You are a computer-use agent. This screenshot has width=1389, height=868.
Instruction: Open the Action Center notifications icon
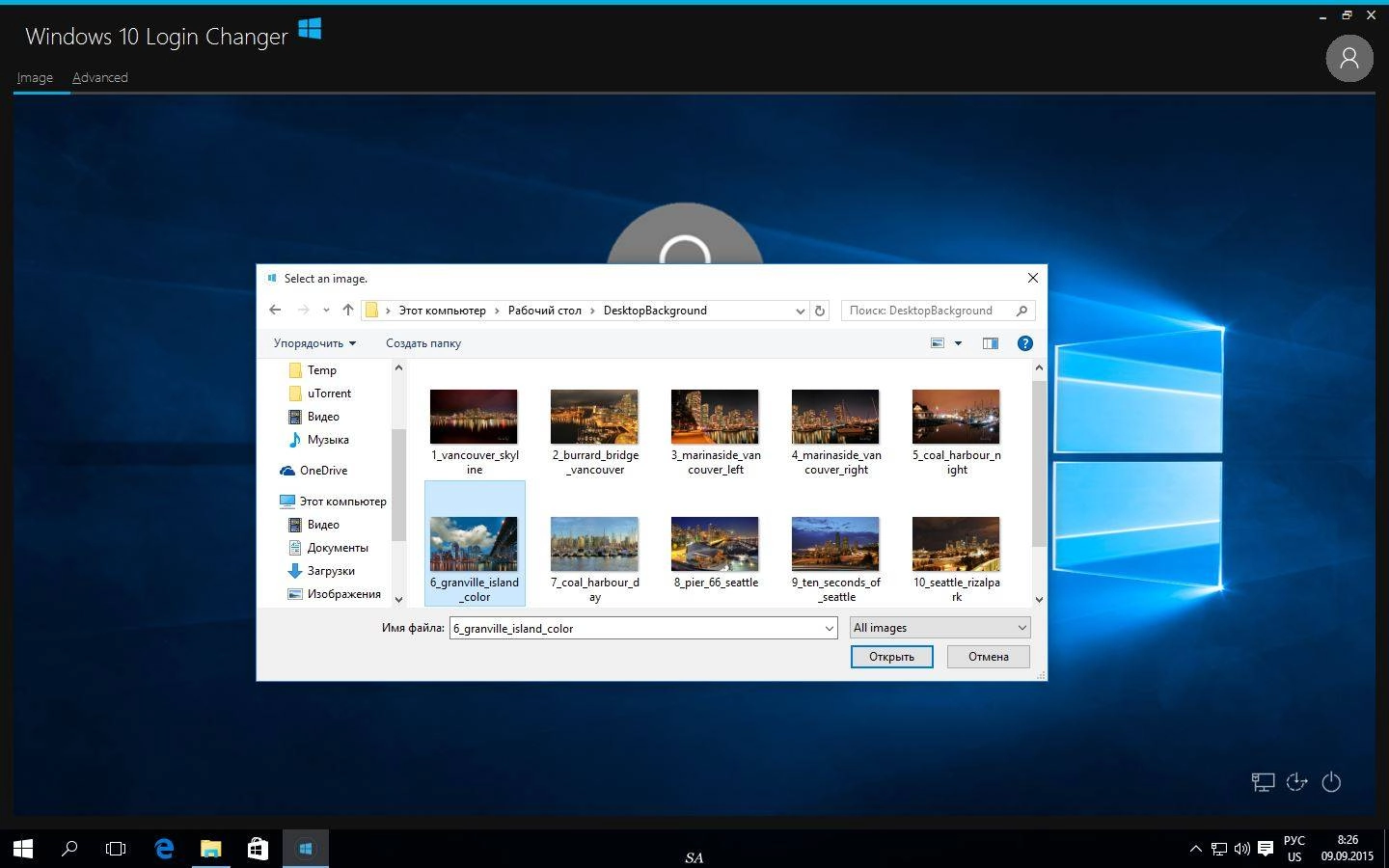1266,849
